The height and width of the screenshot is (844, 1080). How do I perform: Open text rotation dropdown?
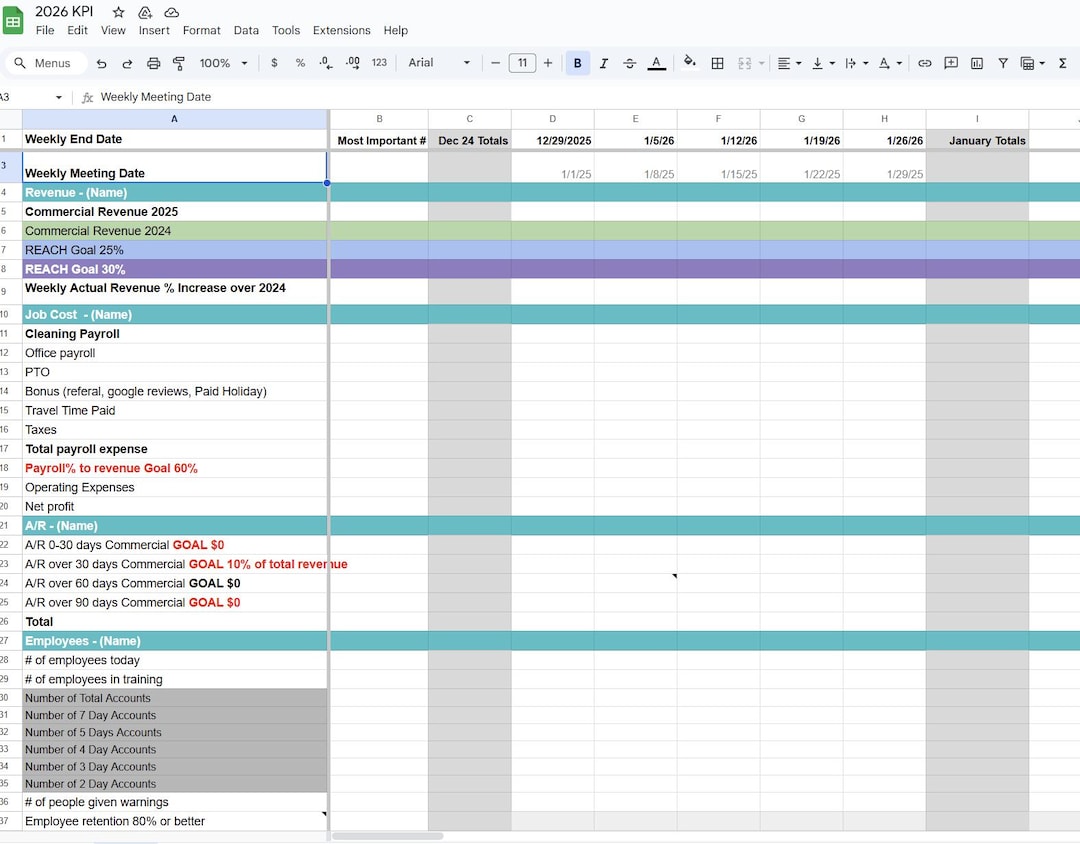tap(890, 63)
